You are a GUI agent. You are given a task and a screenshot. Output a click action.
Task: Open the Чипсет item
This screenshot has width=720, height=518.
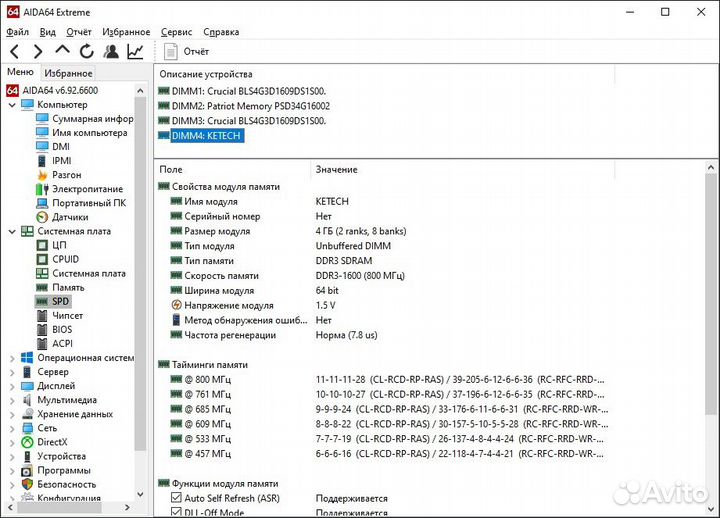click(x=60, y=315)
